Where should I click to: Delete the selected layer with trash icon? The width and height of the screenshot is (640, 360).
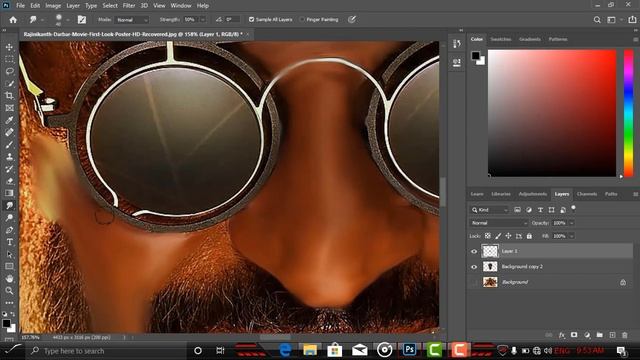[624, 335]
